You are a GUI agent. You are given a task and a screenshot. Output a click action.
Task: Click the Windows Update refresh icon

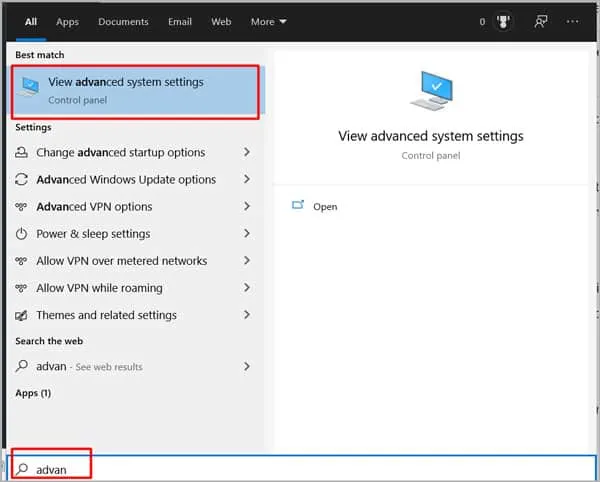(x=21, y=179)
